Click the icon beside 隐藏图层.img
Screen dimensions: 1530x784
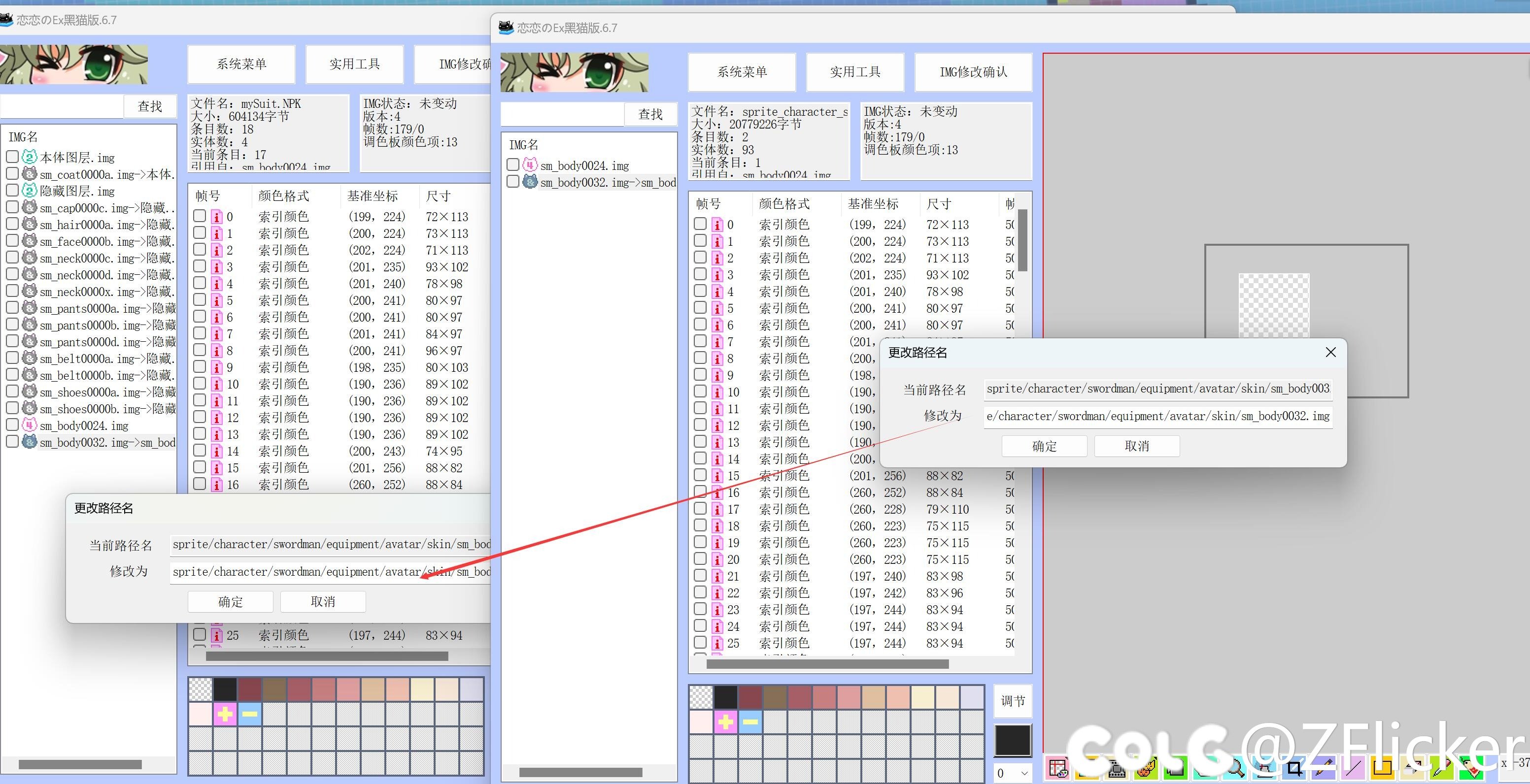[x=30, y=191]
